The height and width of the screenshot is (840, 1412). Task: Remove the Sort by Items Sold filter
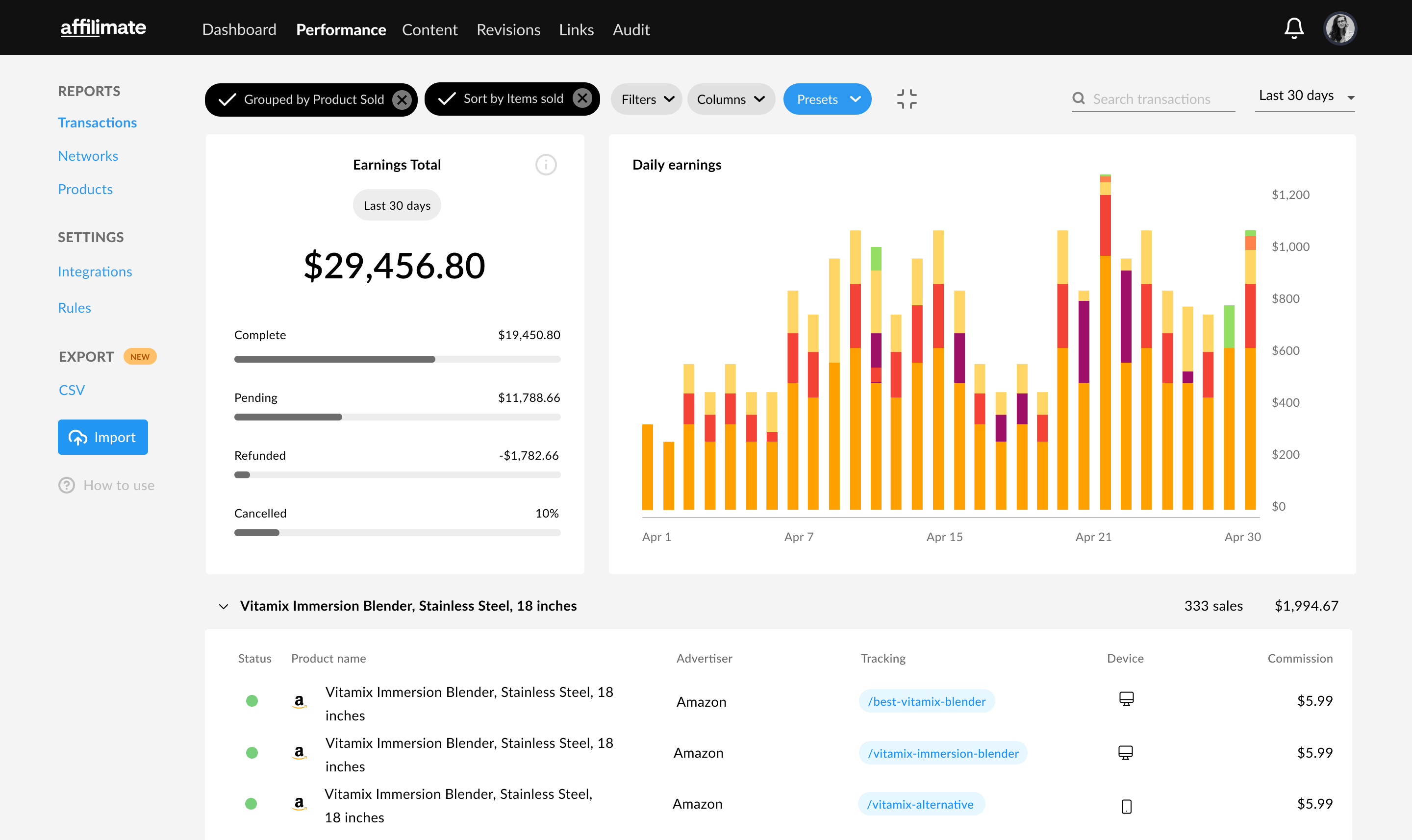[582, 98]
